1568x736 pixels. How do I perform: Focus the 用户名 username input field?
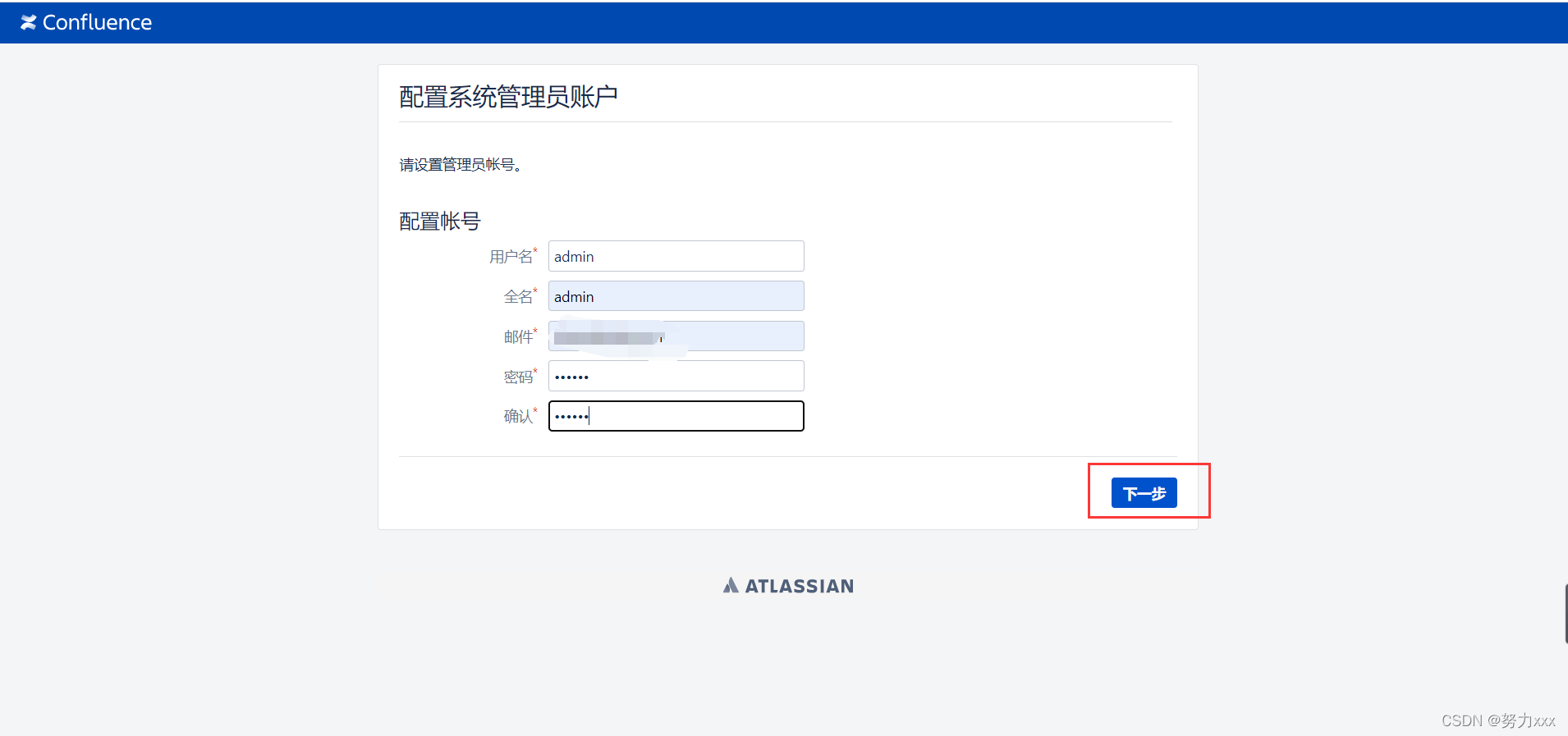point(676,256)
